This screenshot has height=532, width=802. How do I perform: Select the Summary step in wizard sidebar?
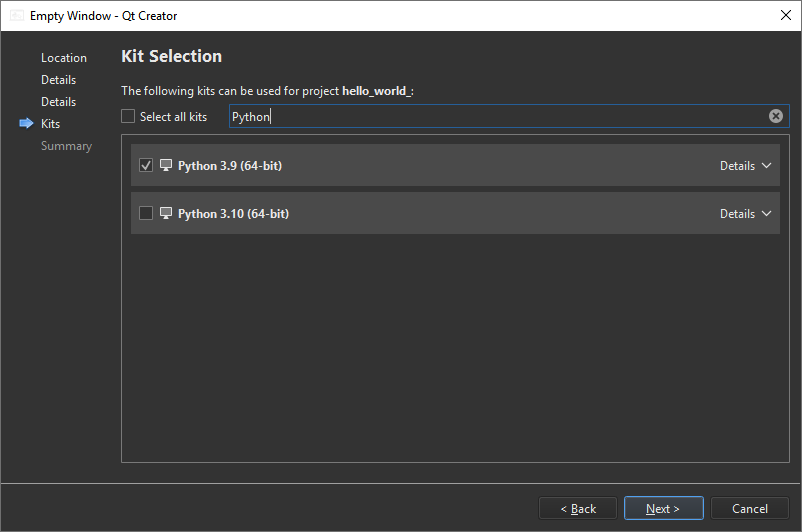[x=66, y=146]
